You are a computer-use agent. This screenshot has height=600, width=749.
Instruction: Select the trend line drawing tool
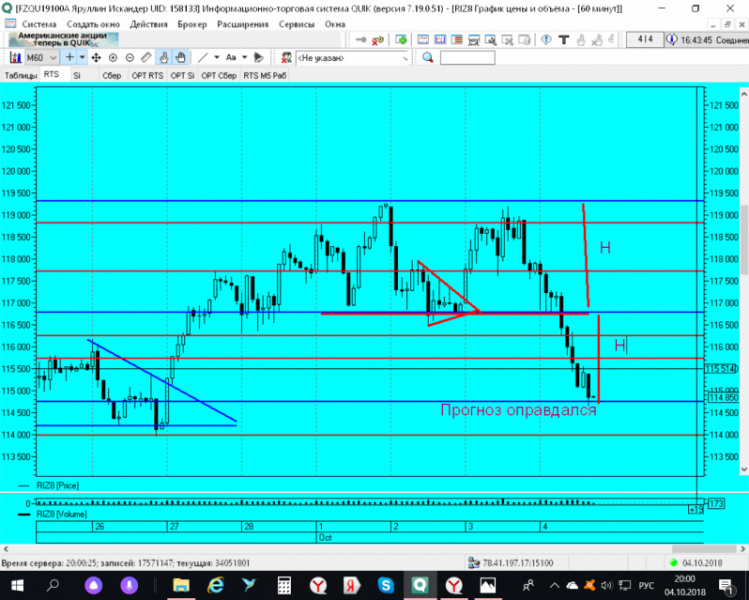click(203, 58)
